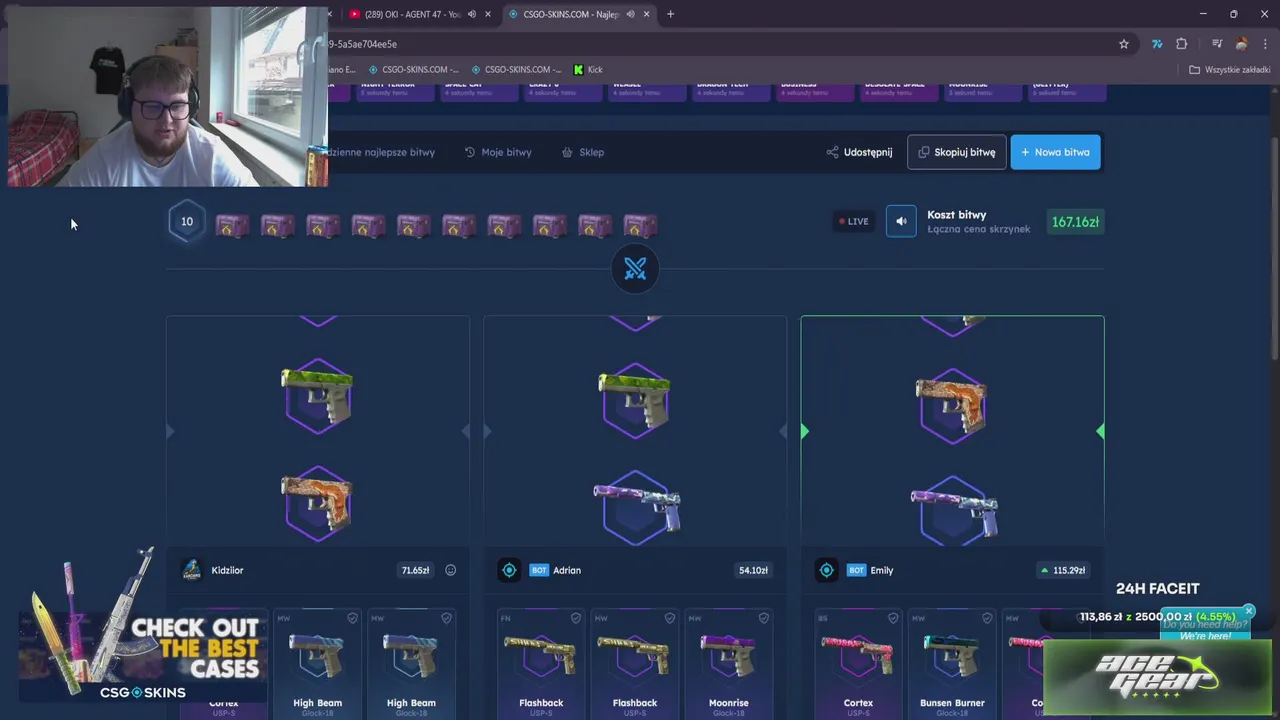
Task: Share the battle with Udostępnij
Action: click(859, 152)
